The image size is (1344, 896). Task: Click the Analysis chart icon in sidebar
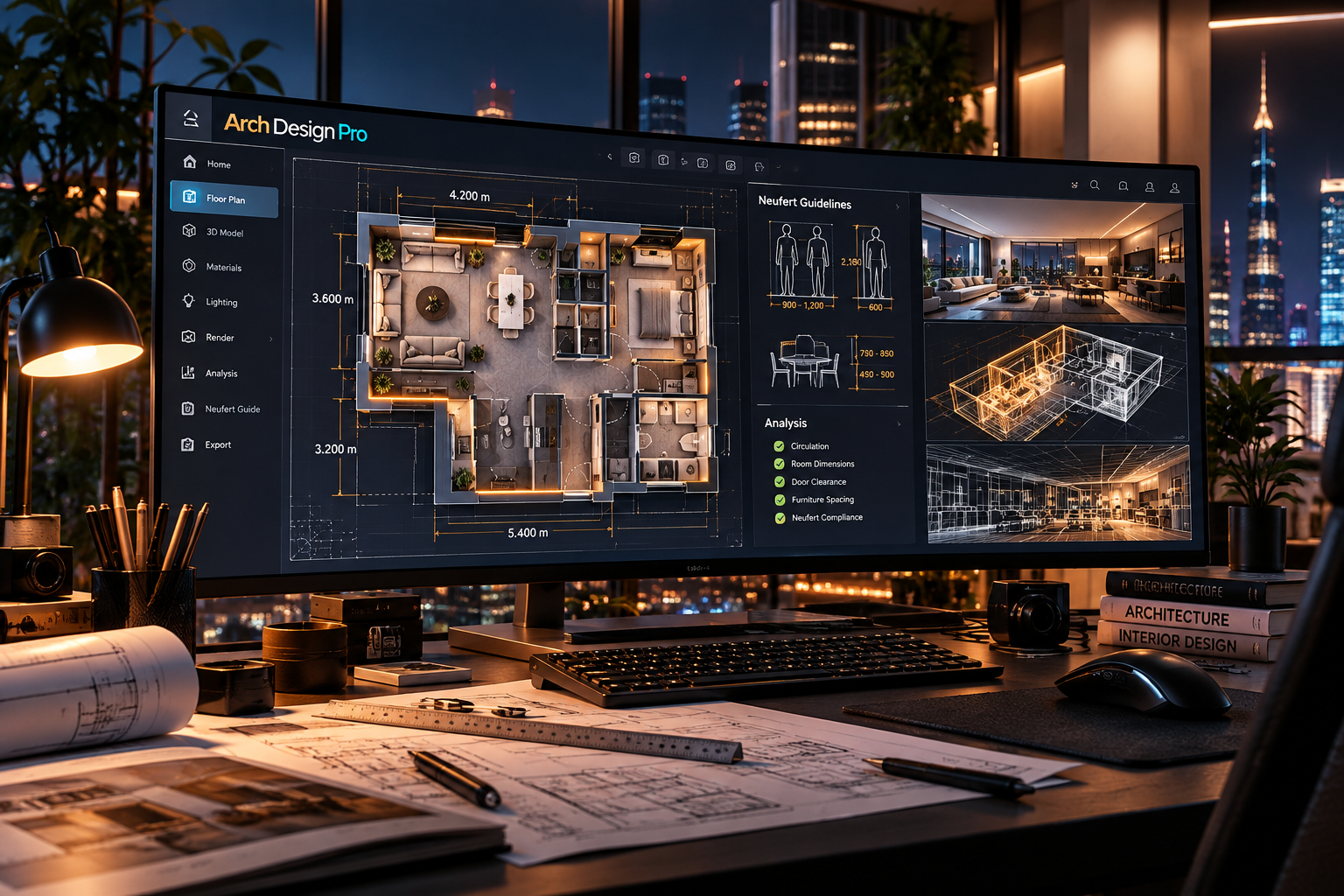[x=188, y=373]
